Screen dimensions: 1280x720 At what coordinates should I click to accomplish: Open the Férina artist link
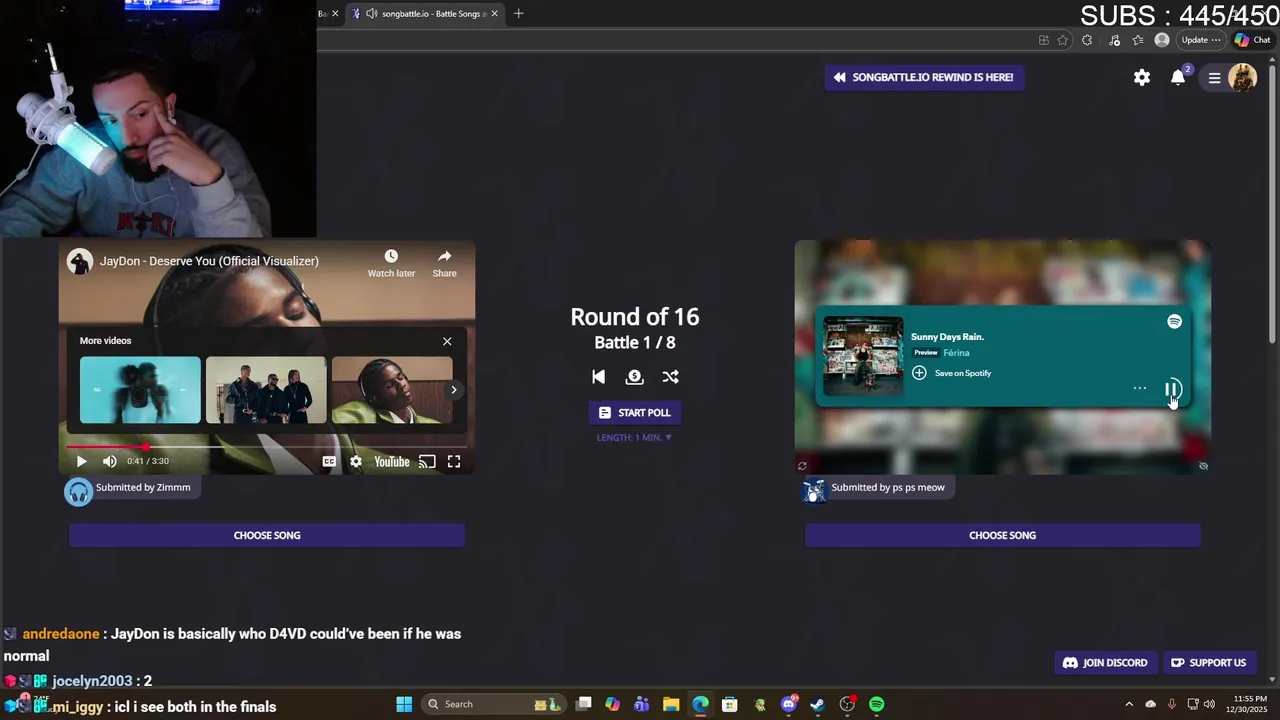(x=956, y=353)
